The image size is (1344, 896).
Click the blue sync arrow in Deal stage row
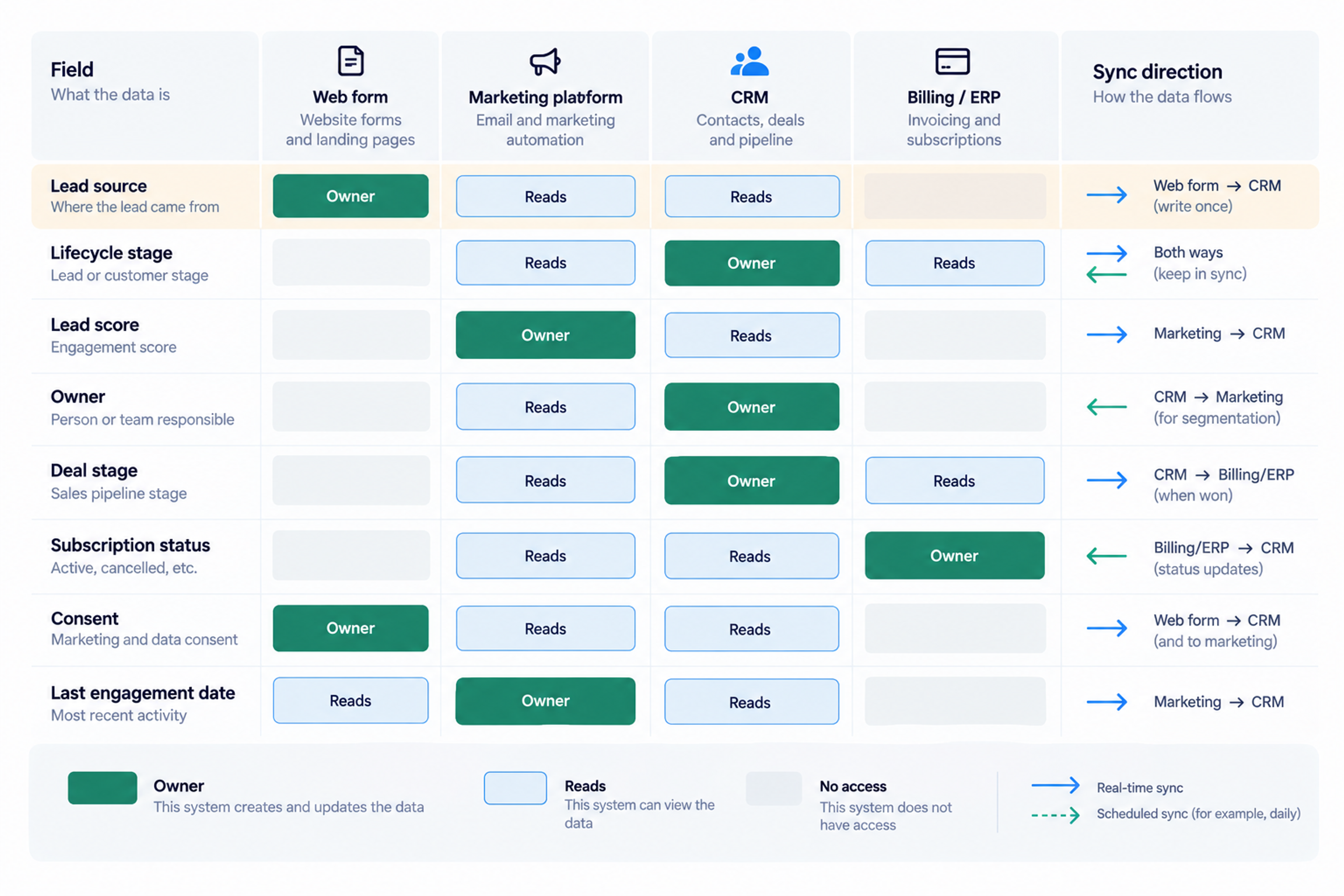click(x=1107, y=480)
